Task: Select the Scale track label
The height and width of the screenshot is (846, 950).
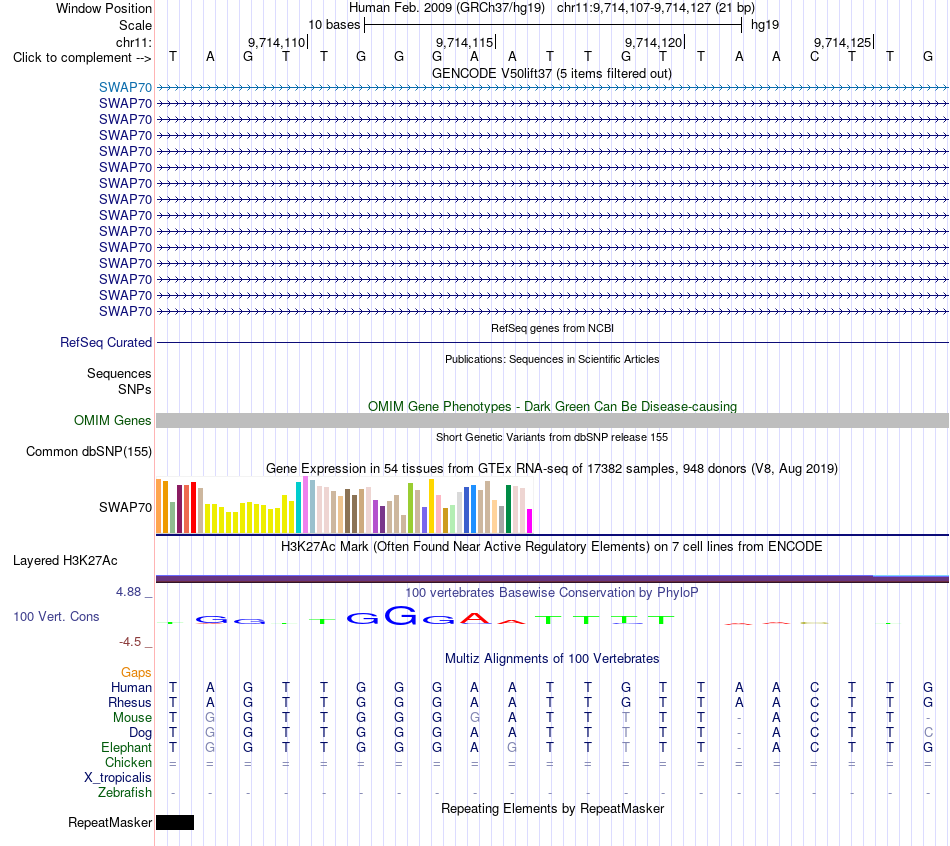Action: tap(135, 25)
